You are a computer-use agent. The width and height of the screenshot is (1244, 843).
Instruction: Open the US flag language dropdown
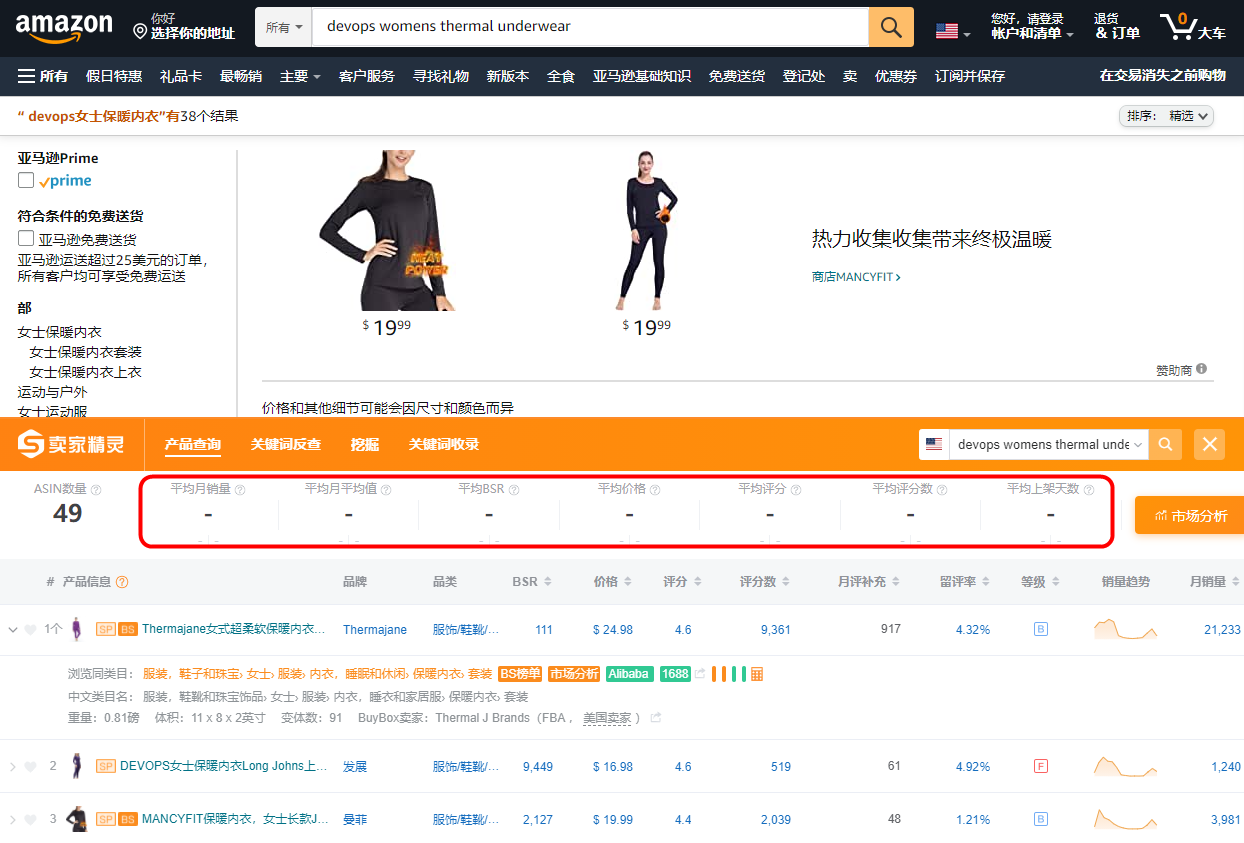[x=953, y=31]
